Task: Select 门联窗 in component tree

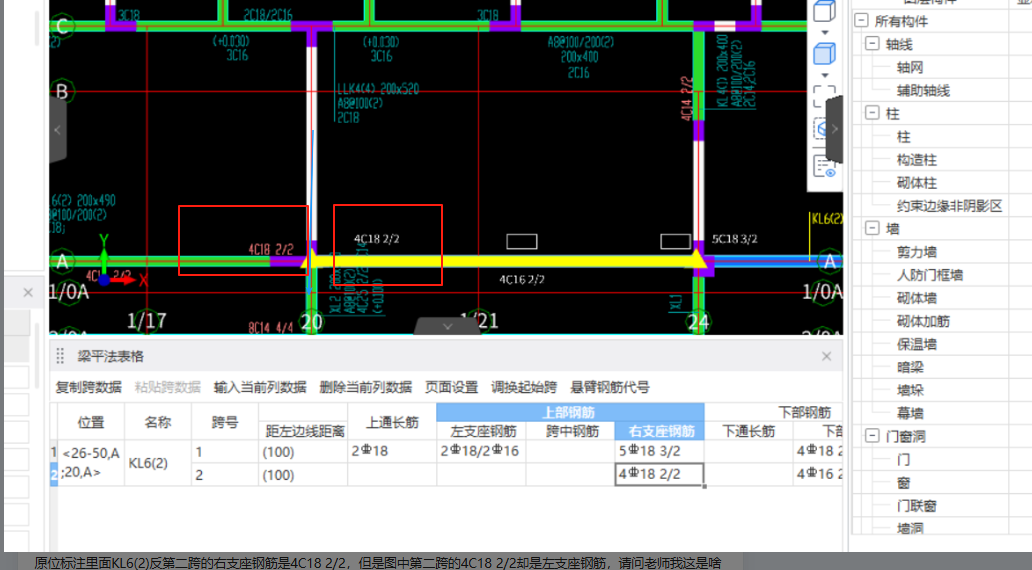Action: click(x=916, y=505)
